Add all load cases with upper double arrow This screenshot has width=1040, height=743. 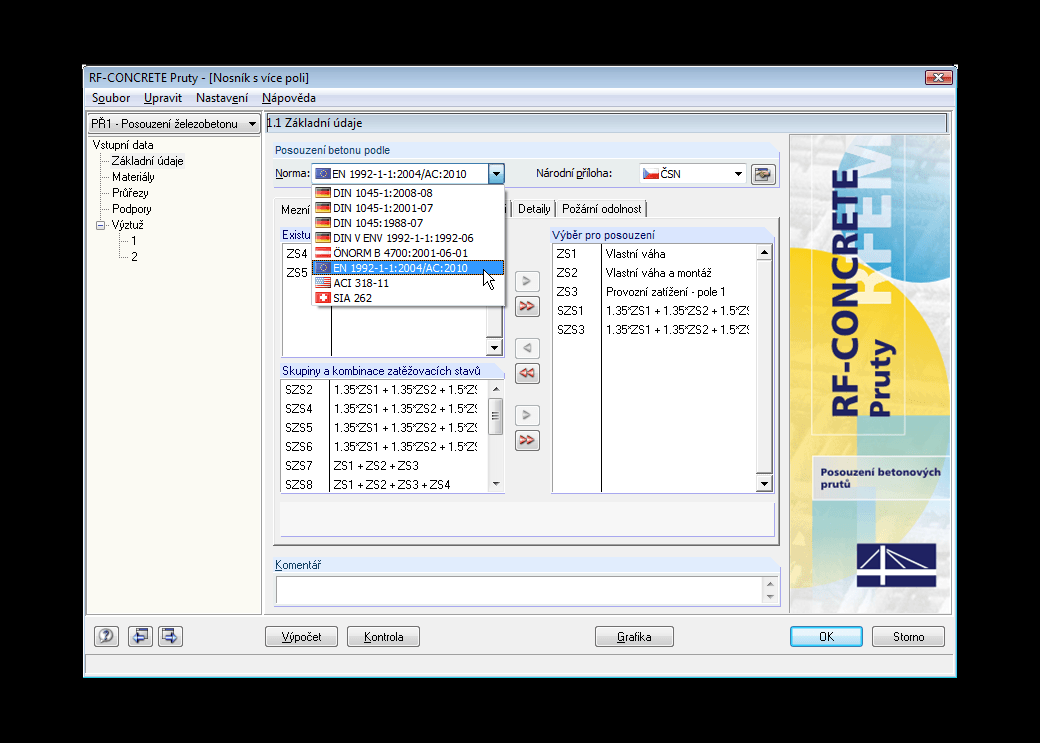pos(527,306)
